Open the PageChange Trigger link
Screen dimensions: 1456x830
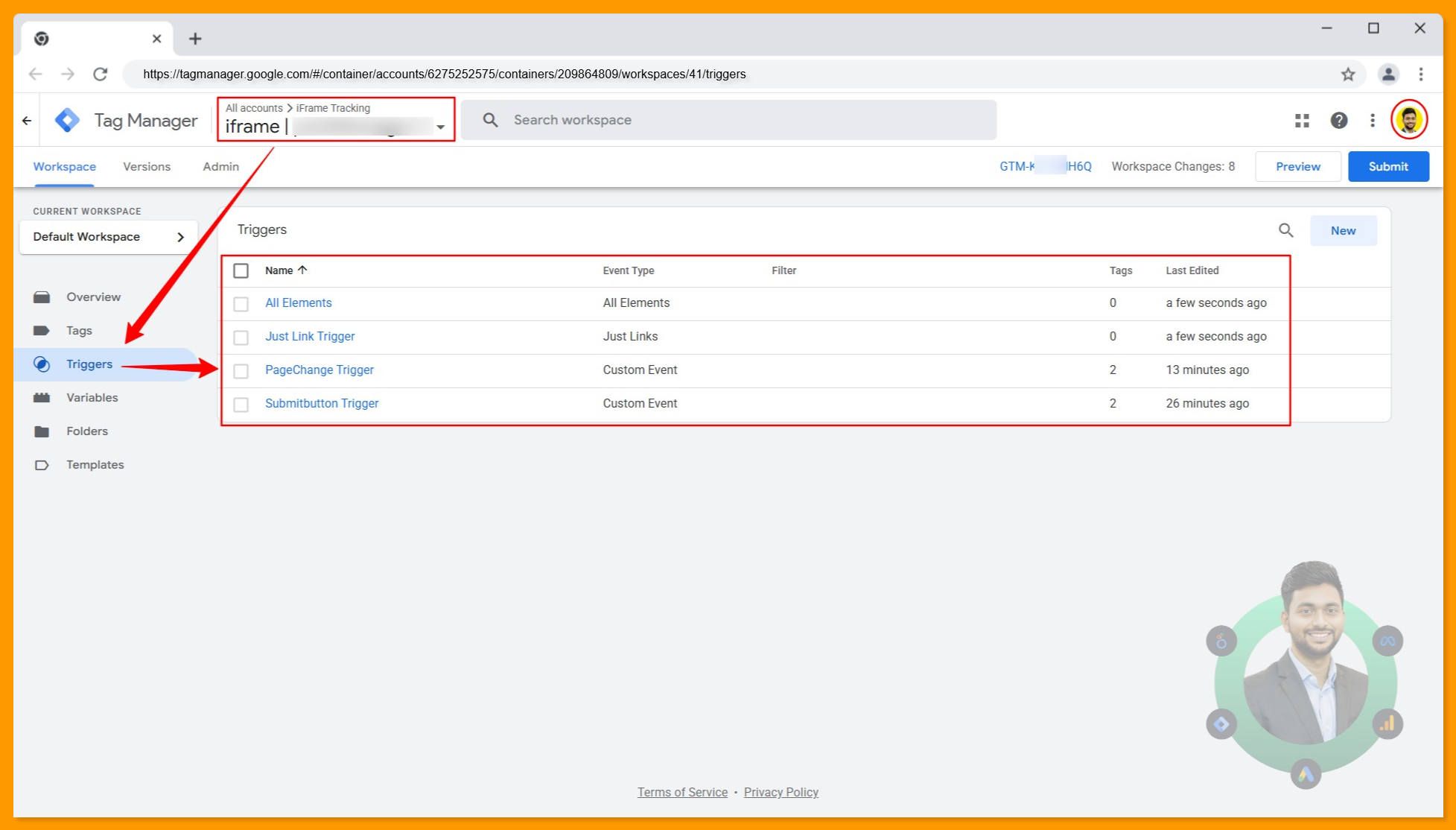click(x=320, y=370)
